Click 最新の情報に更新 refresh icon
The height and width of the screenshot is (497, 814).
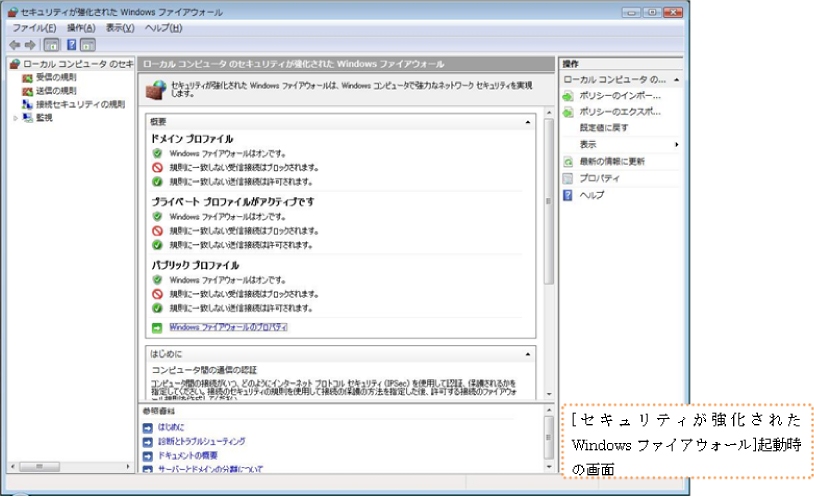pyautogui.click(x=568, y=161)
